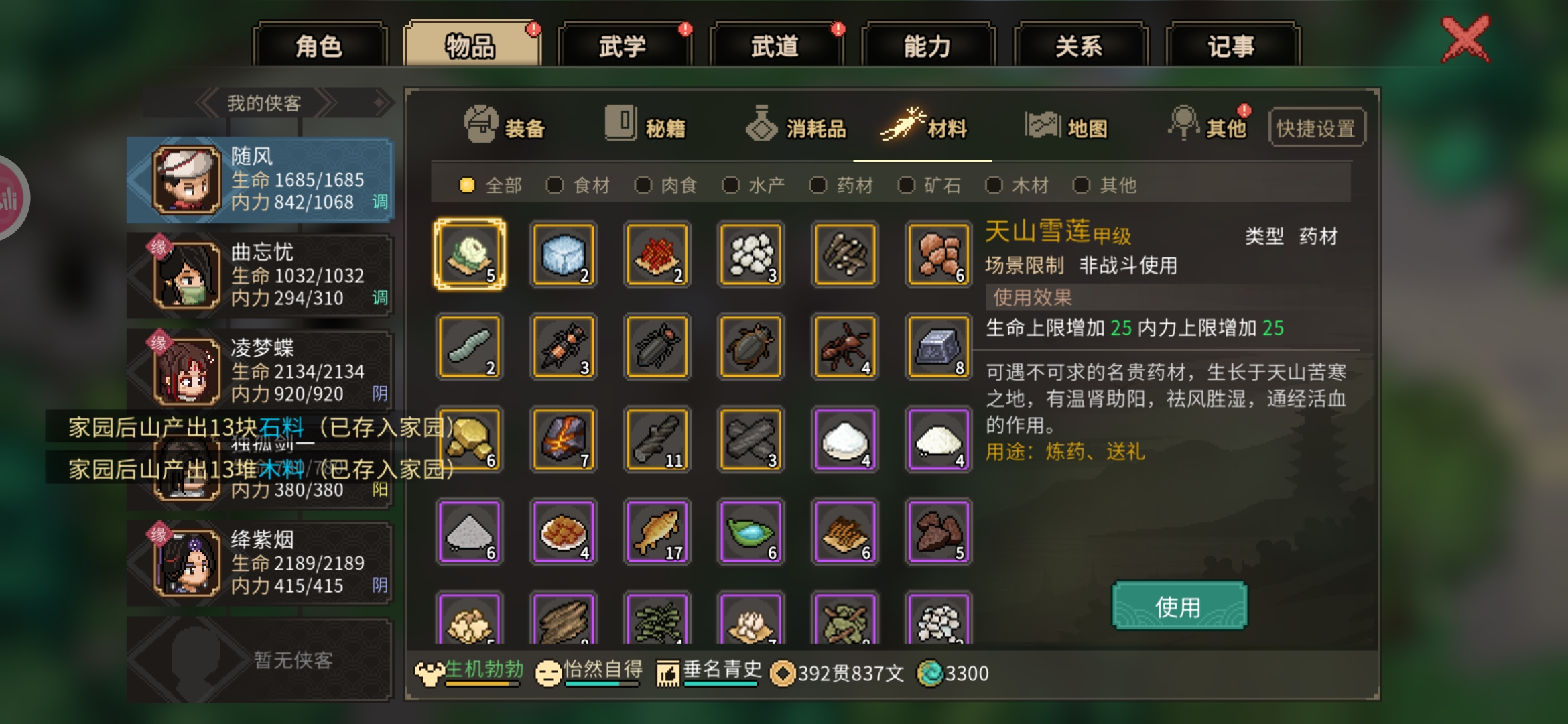The height and width of the screenshot is (724, 1568).
Task: Select the Tianshan snow lotus item
Action: click(x=470, y=255)
